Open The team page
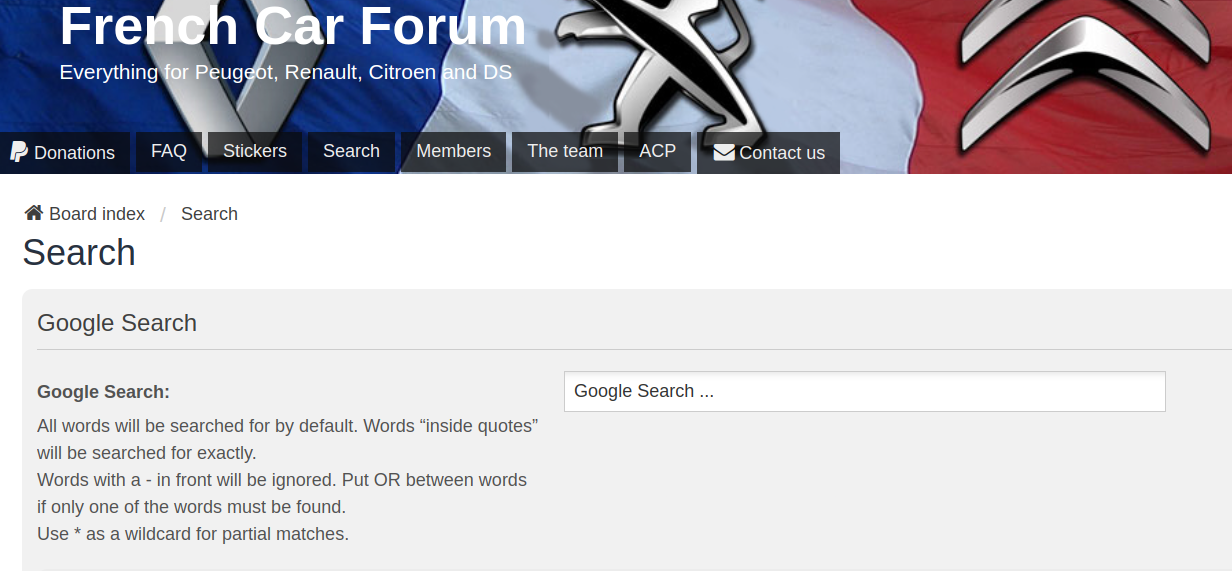This screenshot has width=1232, height=571. pyautogui.click(x=565, y=152)
